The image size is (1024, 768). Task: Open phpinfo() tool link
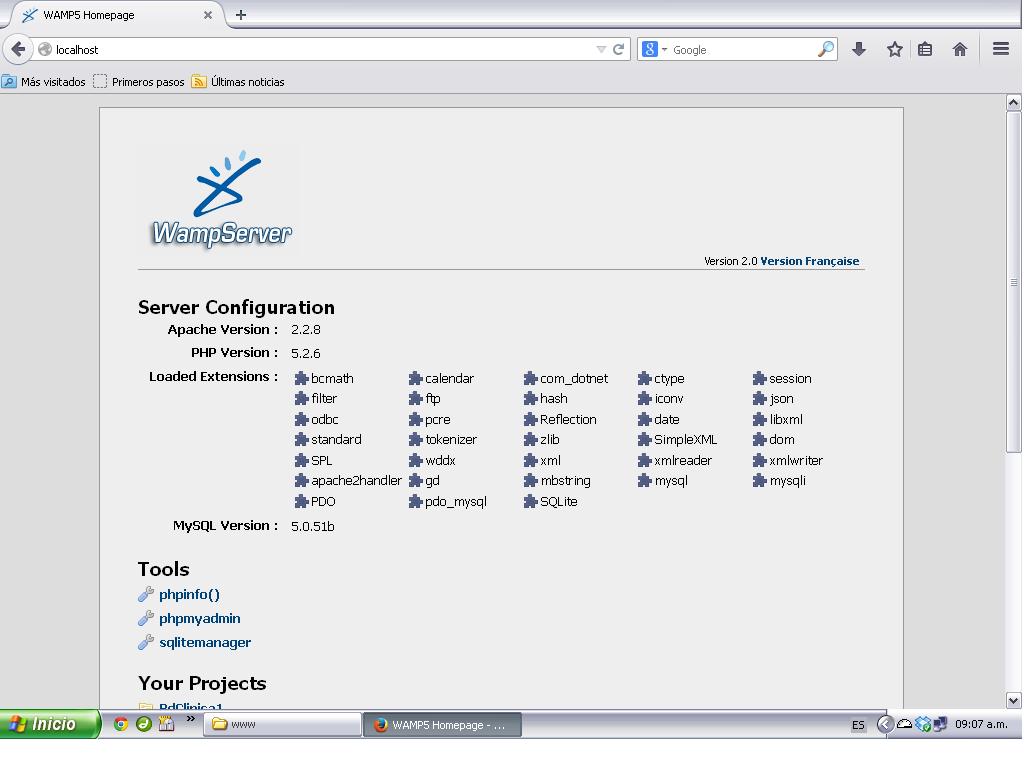click(189, 594)
